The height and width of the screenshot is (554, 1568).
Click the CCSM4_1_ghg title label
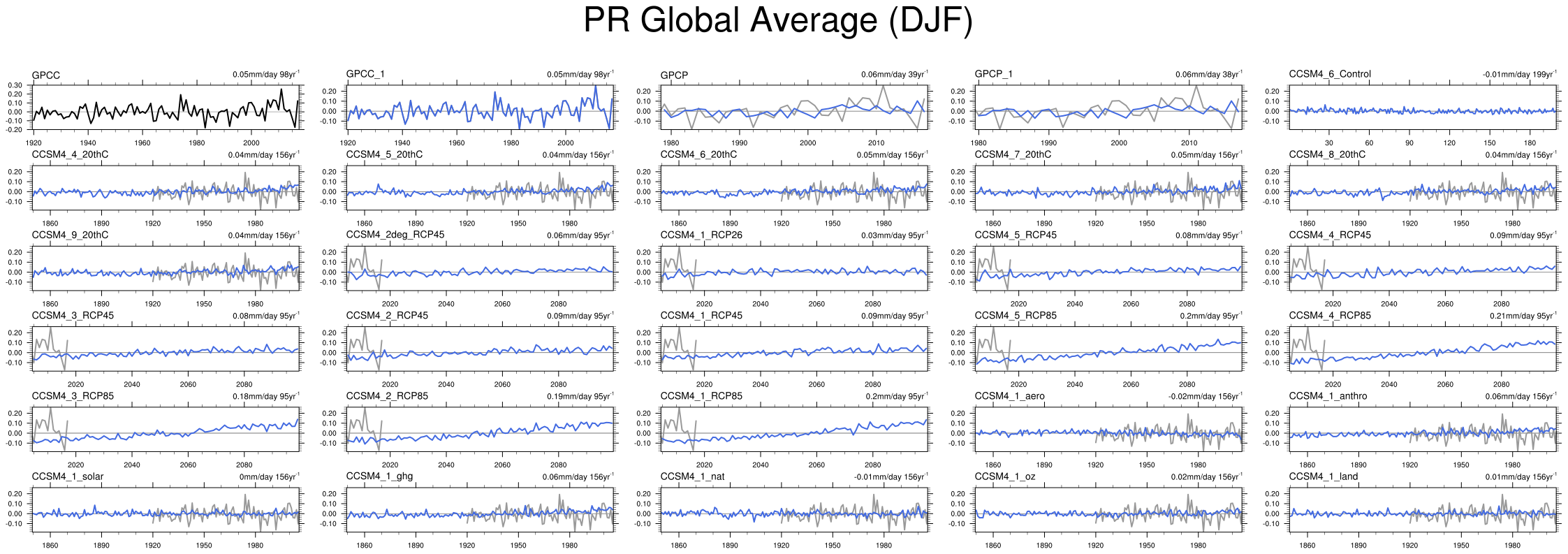tap(379, 476)
